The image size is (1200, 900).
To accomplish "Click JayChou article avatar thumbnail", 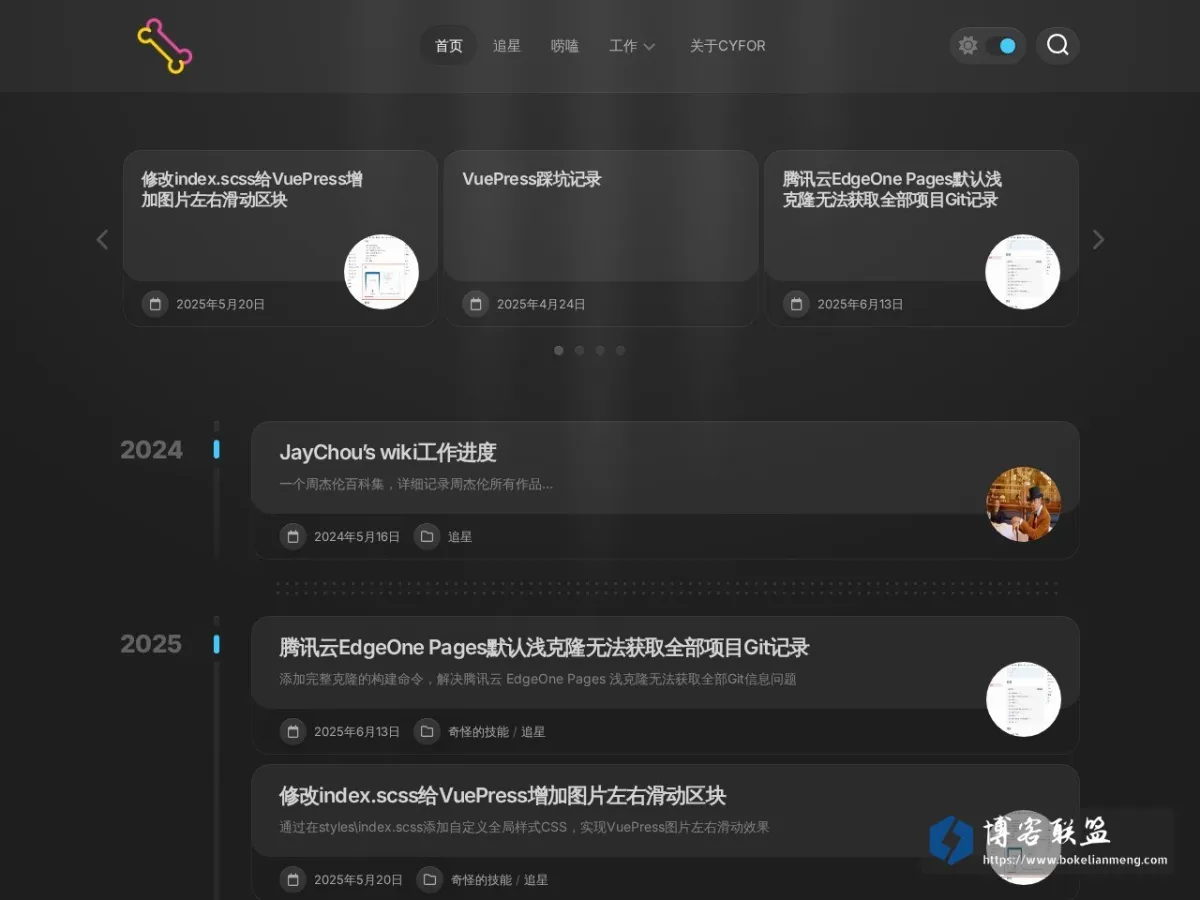I will pyautogui.click(x=1023, y=504).
